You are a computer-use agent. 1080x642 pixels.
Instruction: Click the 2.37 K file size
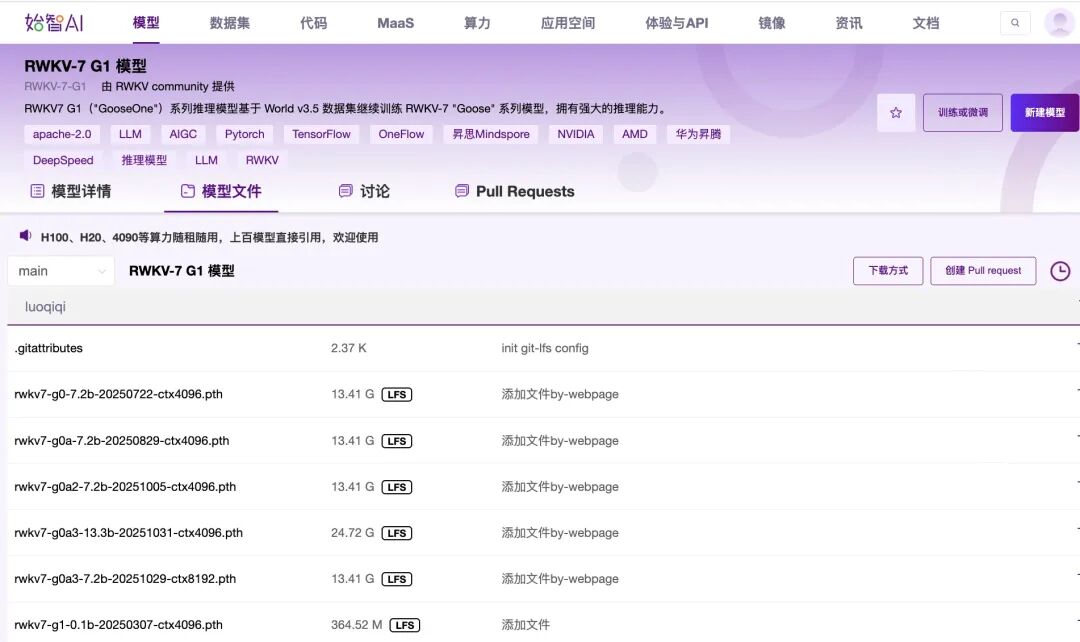[349, 349]
